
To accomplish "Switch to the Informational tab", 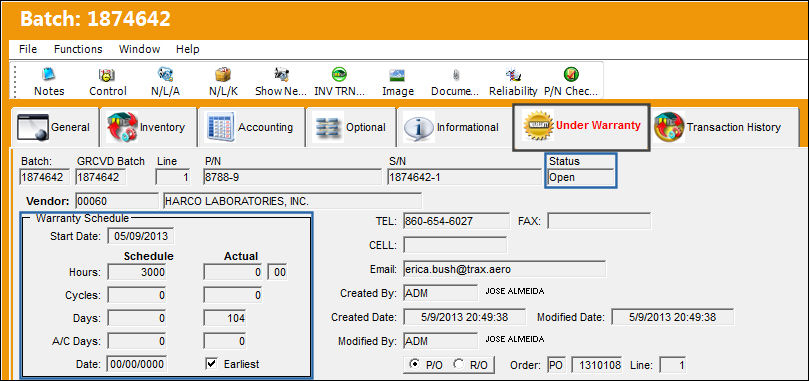I will [x=454, y=127].
